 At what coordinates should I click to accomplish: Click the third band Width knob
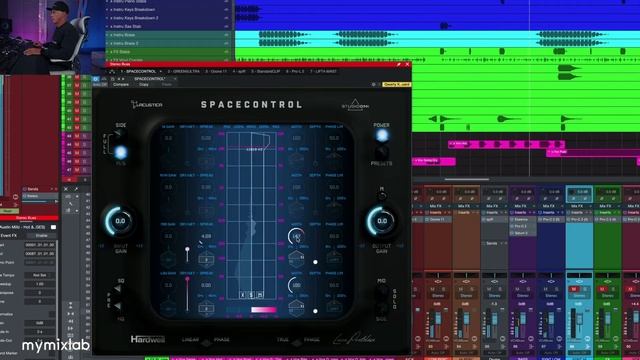(x=296, y=237)
